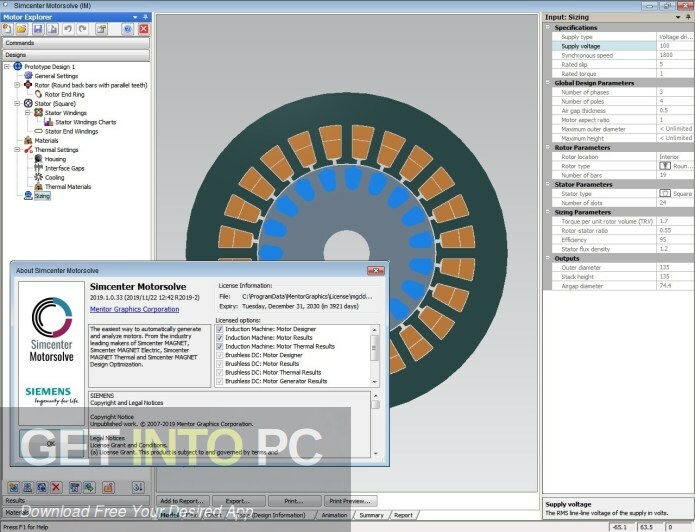Open Materials node in the design tree
695x532 pixels.
(46, 141)
